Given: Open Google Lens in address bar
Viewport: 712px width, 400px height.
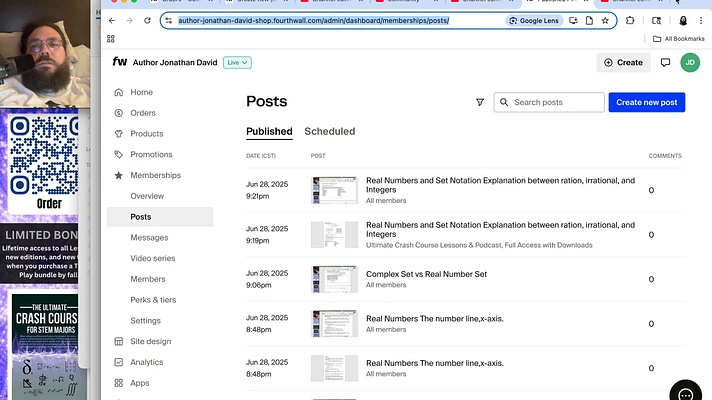Looking at the screenshot, I should (x=534, y=20).
